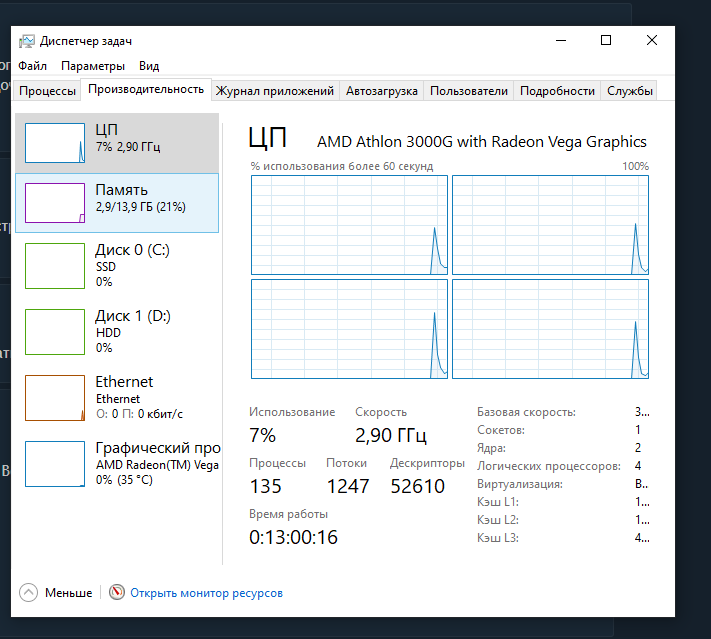The width and height of the screenshot is (711, 639).
Task: Open the Параметры menu
Action: tap(93, 66)
